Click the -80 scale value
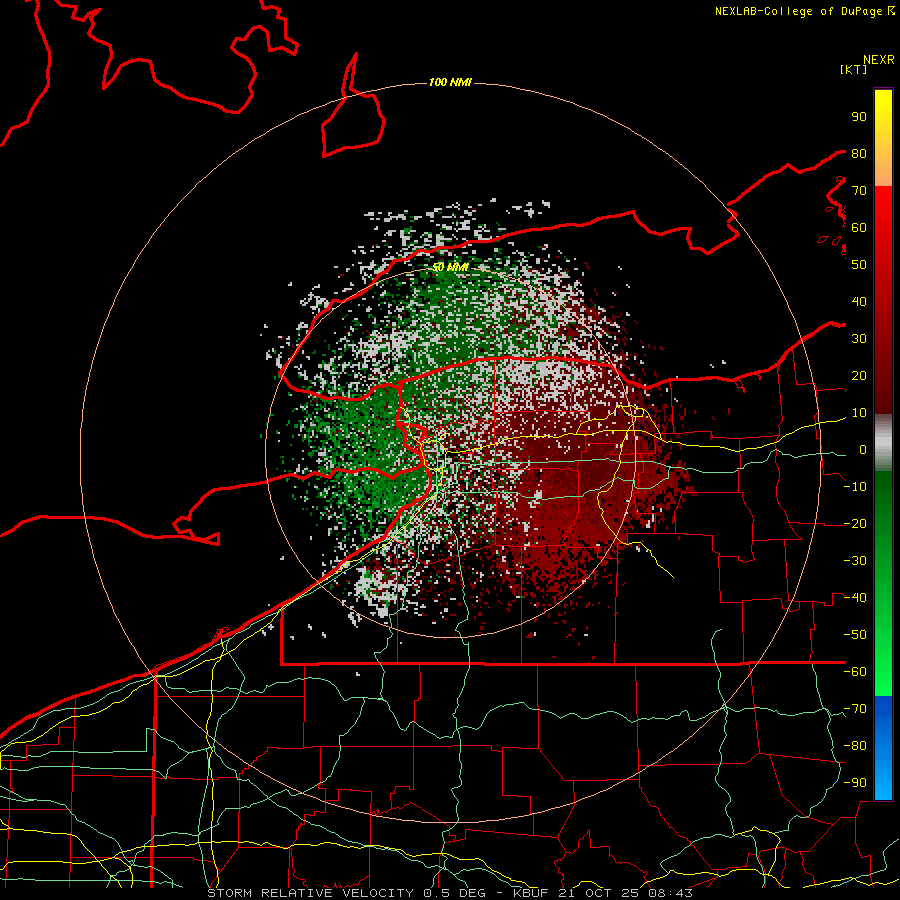This screenshot has height=900, width=900. point(855,746)
